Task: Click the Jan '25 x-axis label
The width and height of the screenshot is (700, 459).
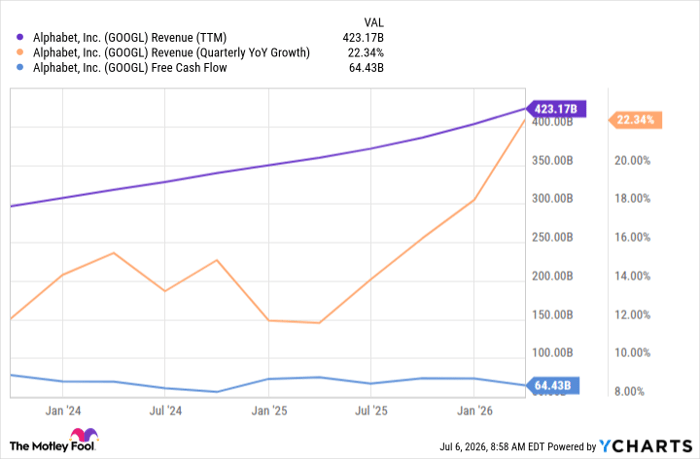Action: [x=269, y=411]
